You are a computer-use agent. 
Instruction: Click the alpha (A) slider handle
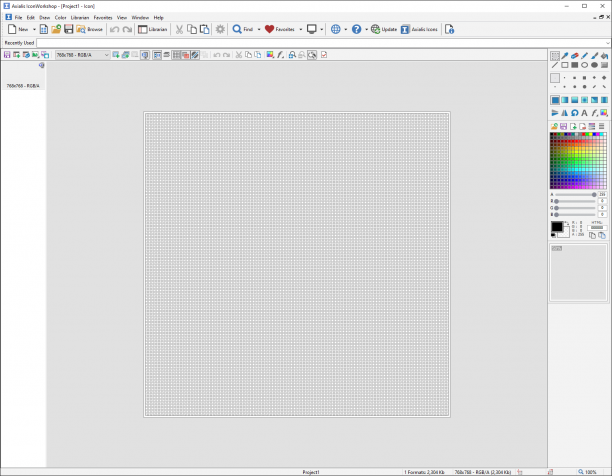[594, 194]
